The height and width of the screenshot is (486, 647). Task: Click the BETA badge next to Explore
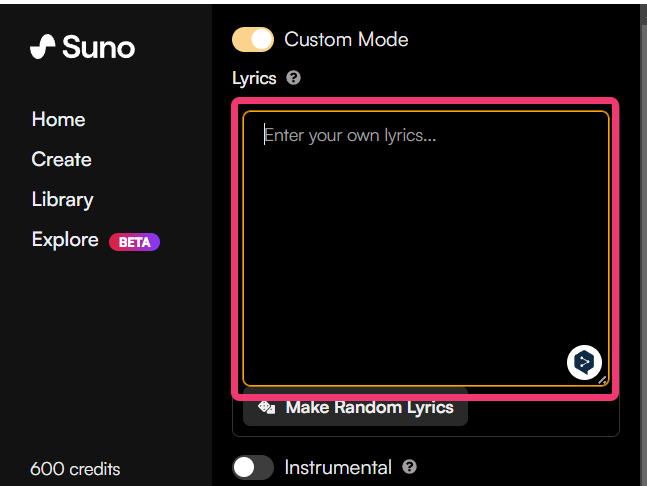tap(134, 241)
